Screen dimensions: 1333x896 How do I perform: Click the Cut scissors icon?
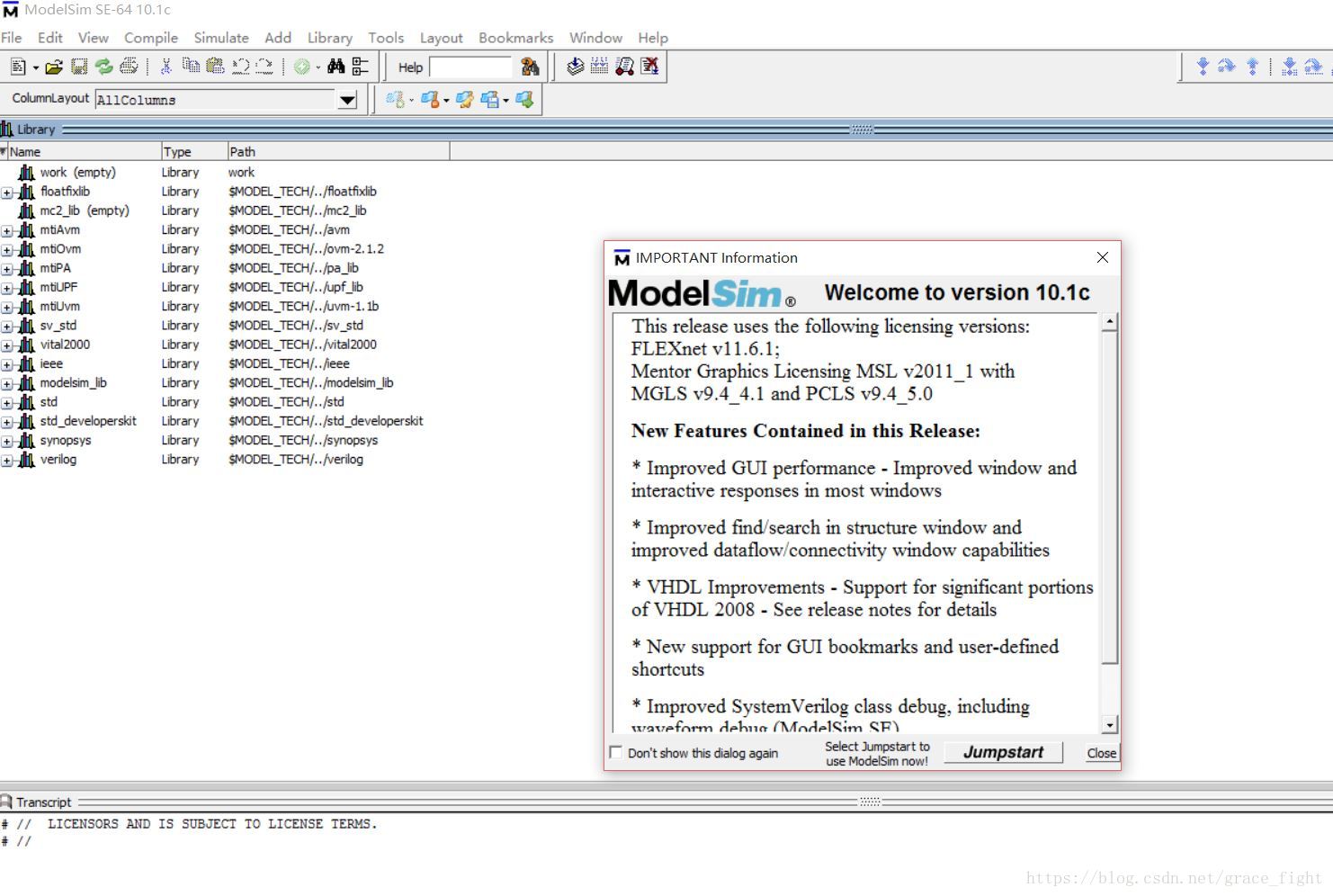(x=166, y=67)
